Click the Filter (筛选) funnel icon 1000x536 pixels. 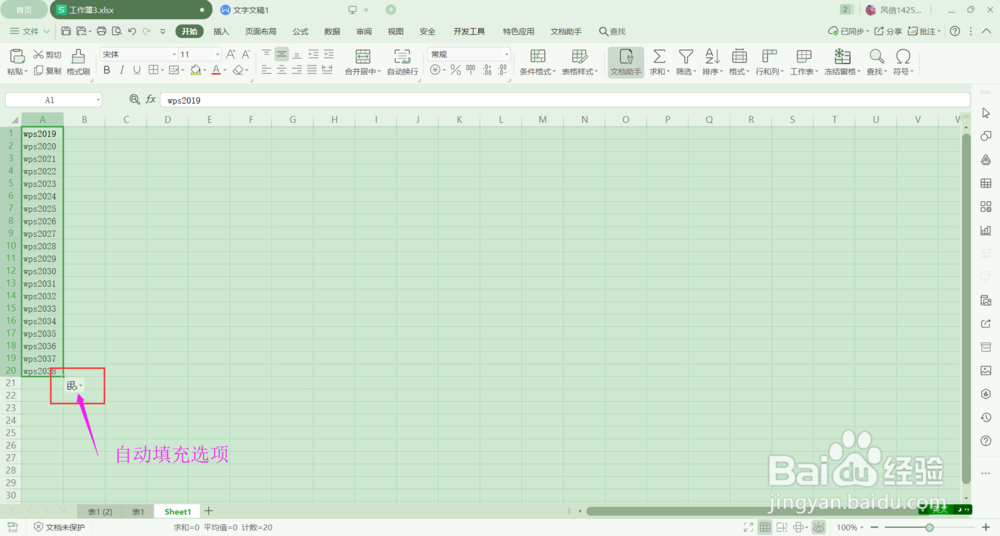(686, 56)
